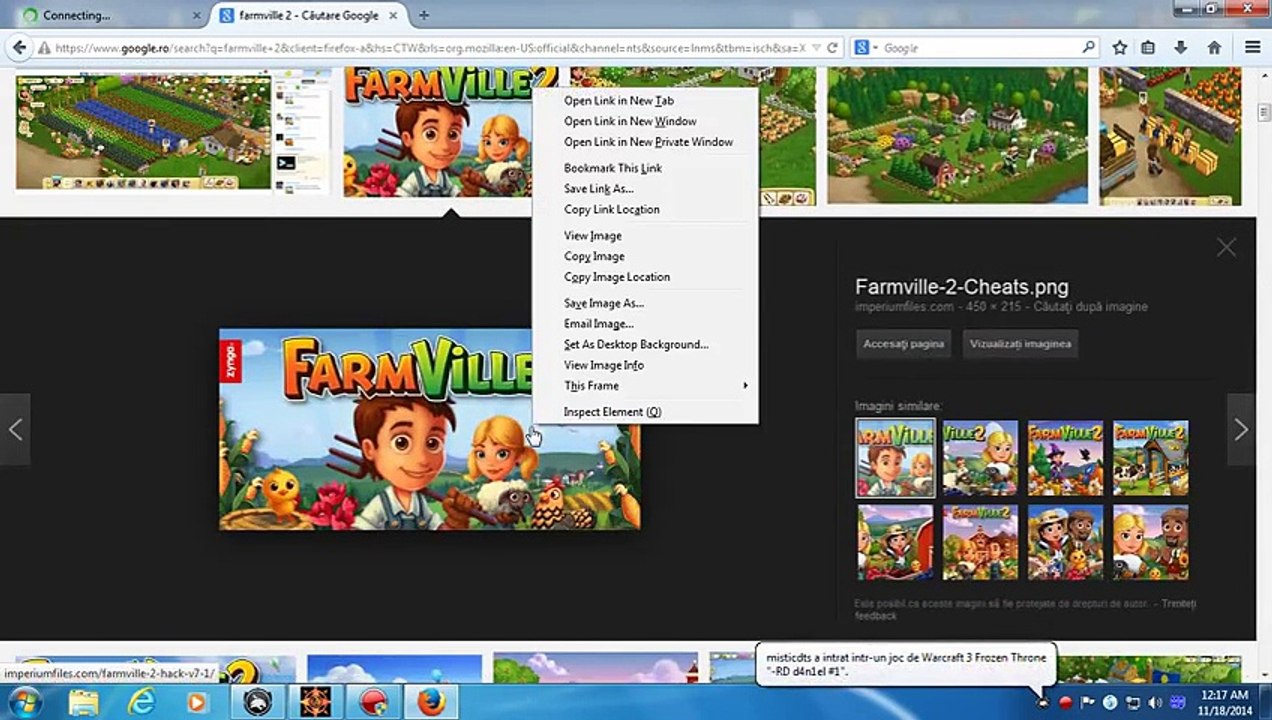1272x720 pixels.
Task: Bookmark this page with the star icon
Action: [x=1120, y=47]
